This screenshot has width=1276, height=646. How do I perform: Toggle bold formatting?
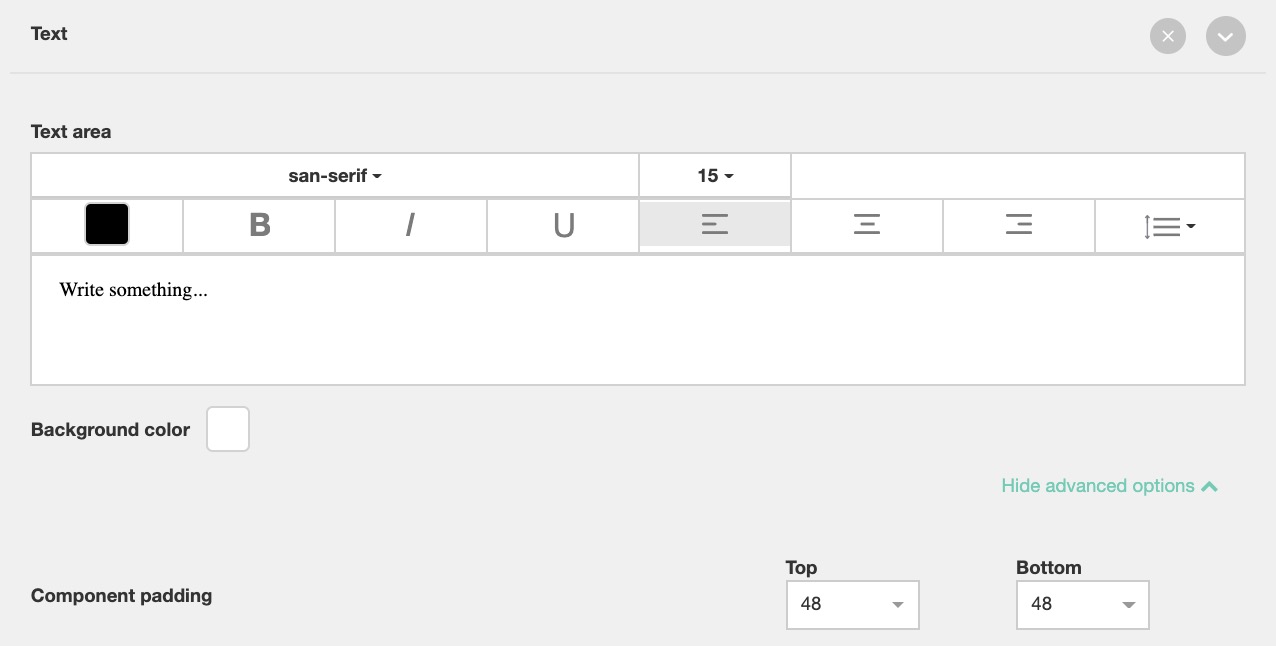(x=259, y=225)
